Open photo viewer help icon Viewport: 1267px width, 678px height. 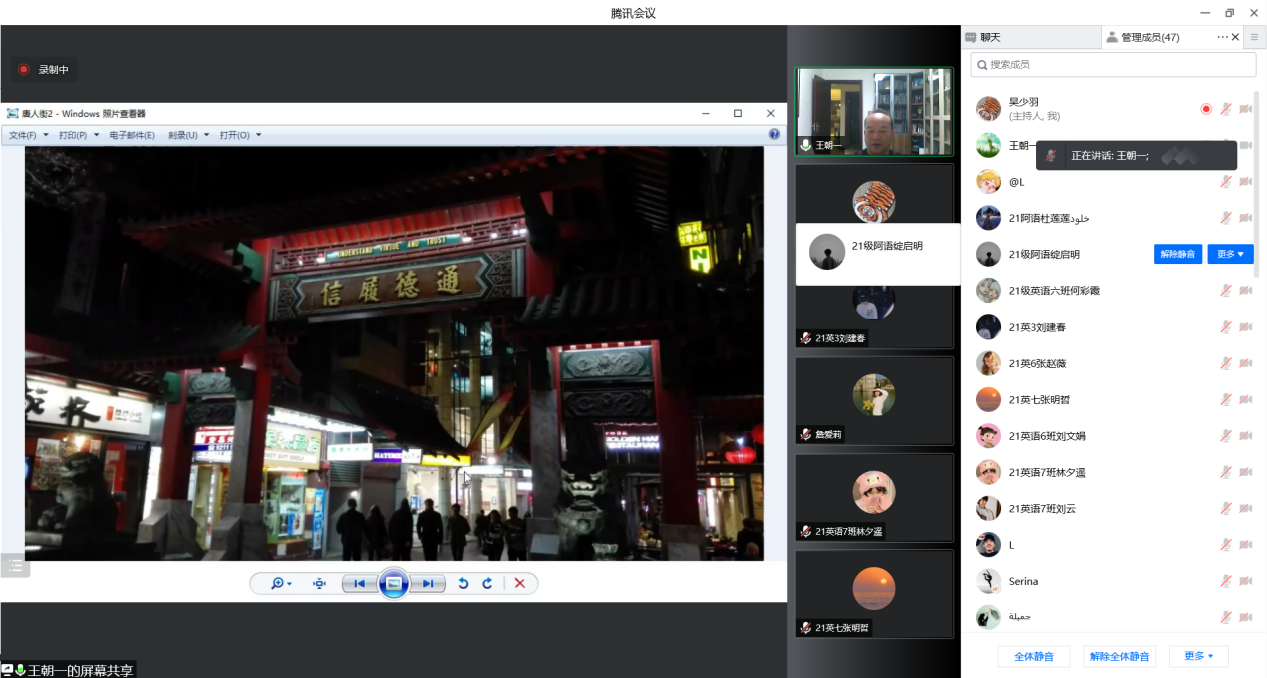774,135
